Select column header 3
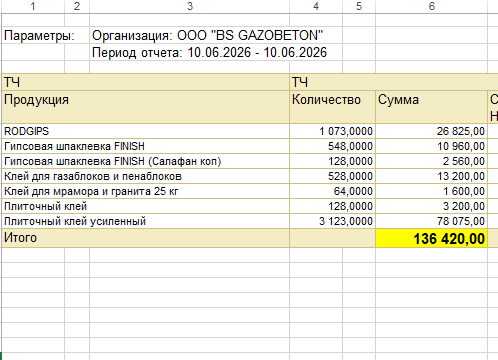 tap(189, 6)
